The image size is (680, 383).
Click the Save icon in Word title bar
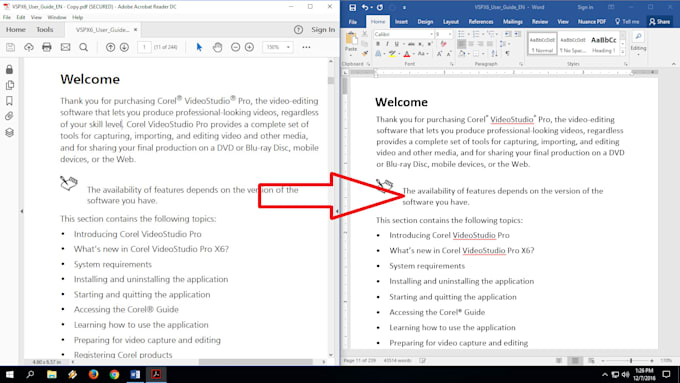coord(353,7)
